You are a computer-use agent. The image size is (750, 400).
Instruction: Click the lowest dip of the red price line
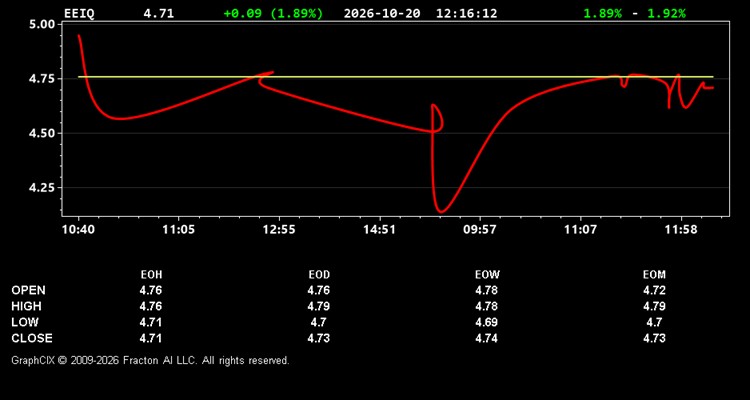[441, 211]
